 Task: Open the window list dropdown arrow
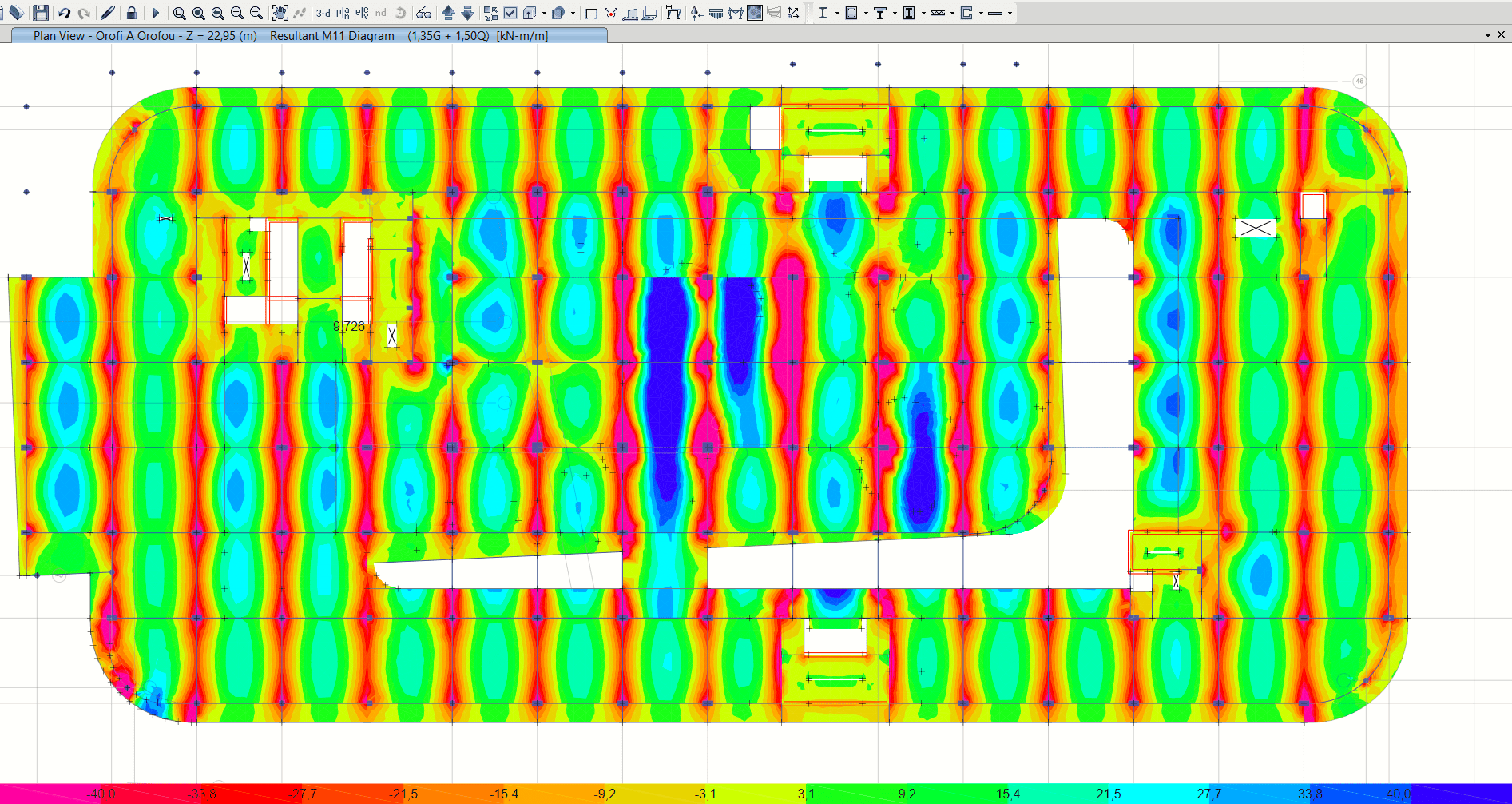(x=1488, y=35)
